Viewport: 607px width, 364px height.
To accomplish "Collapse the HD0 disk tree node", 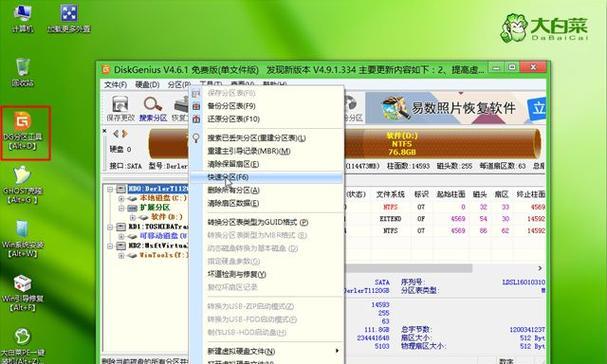I will [110, 189].
